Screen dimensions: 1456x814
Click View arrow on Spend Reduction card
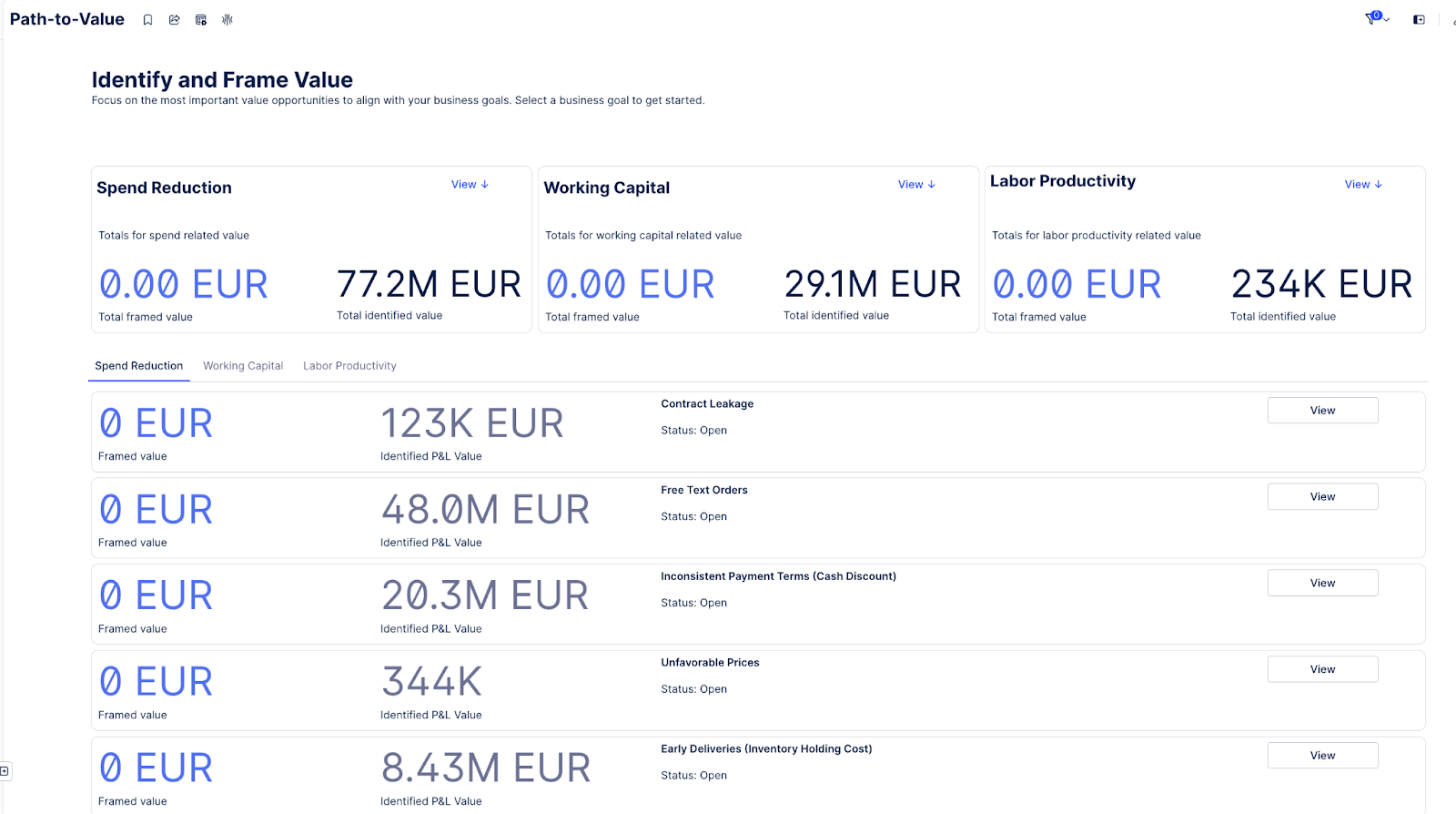coord(470,185)
